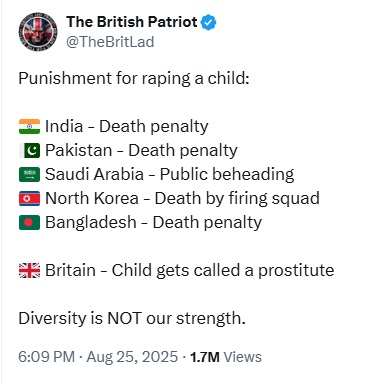Click the India flag emoji
This screenshot has height=384, width=380.
(29, 127)
